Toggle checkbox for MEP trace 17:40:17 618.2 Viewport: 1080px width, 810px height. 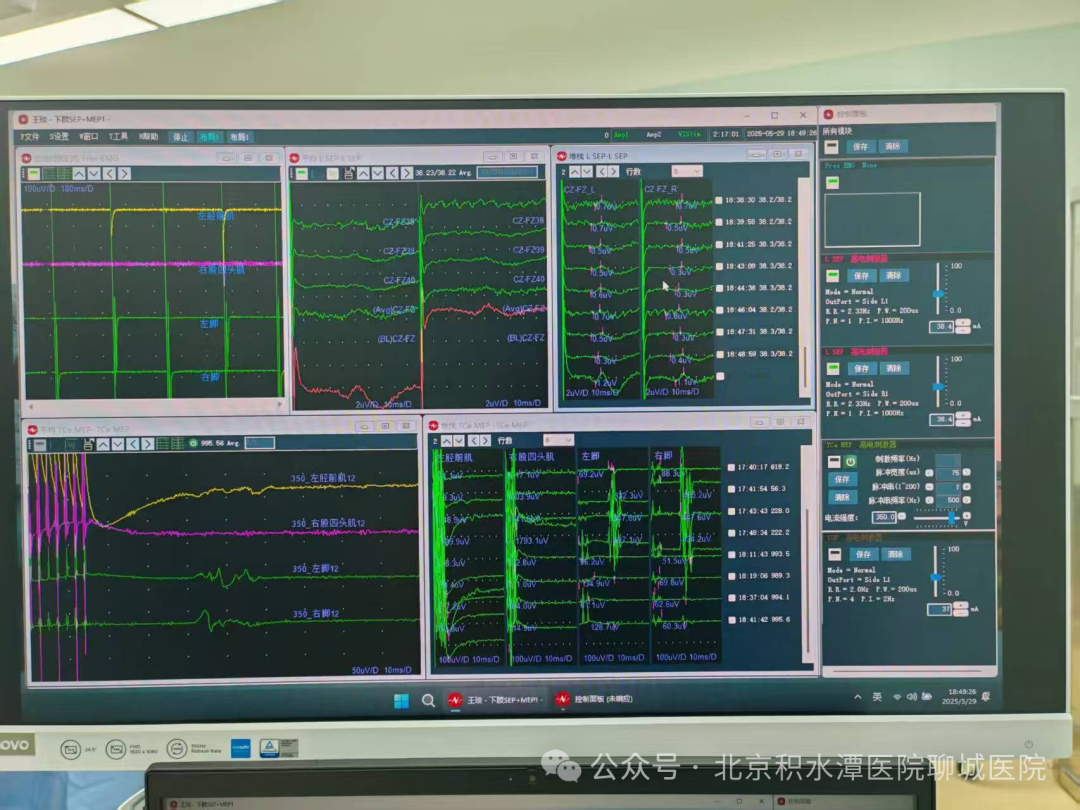(731, 467)
